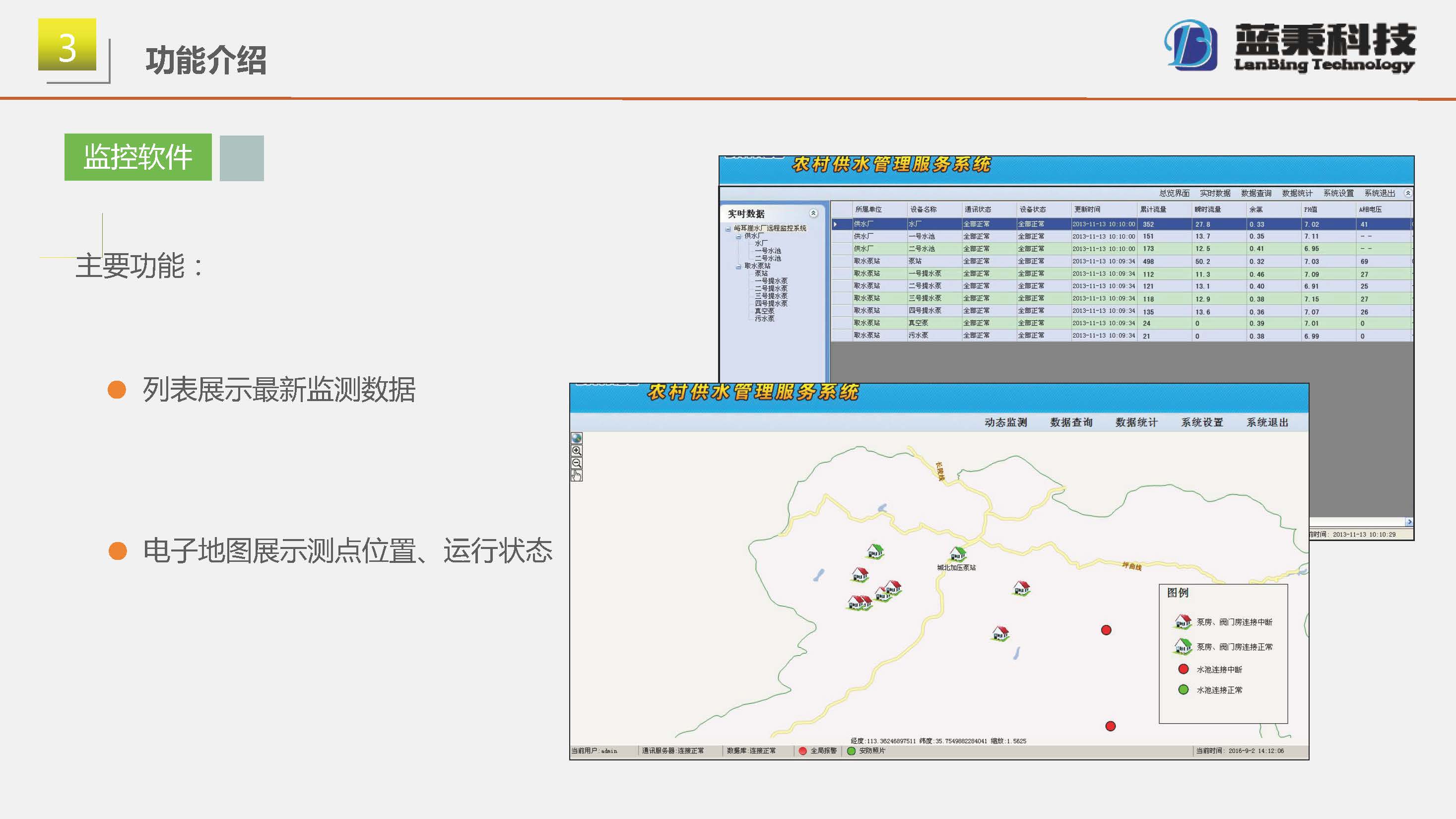
Task: Click the PH值 value 6.95
Action: coord(1312,249)
